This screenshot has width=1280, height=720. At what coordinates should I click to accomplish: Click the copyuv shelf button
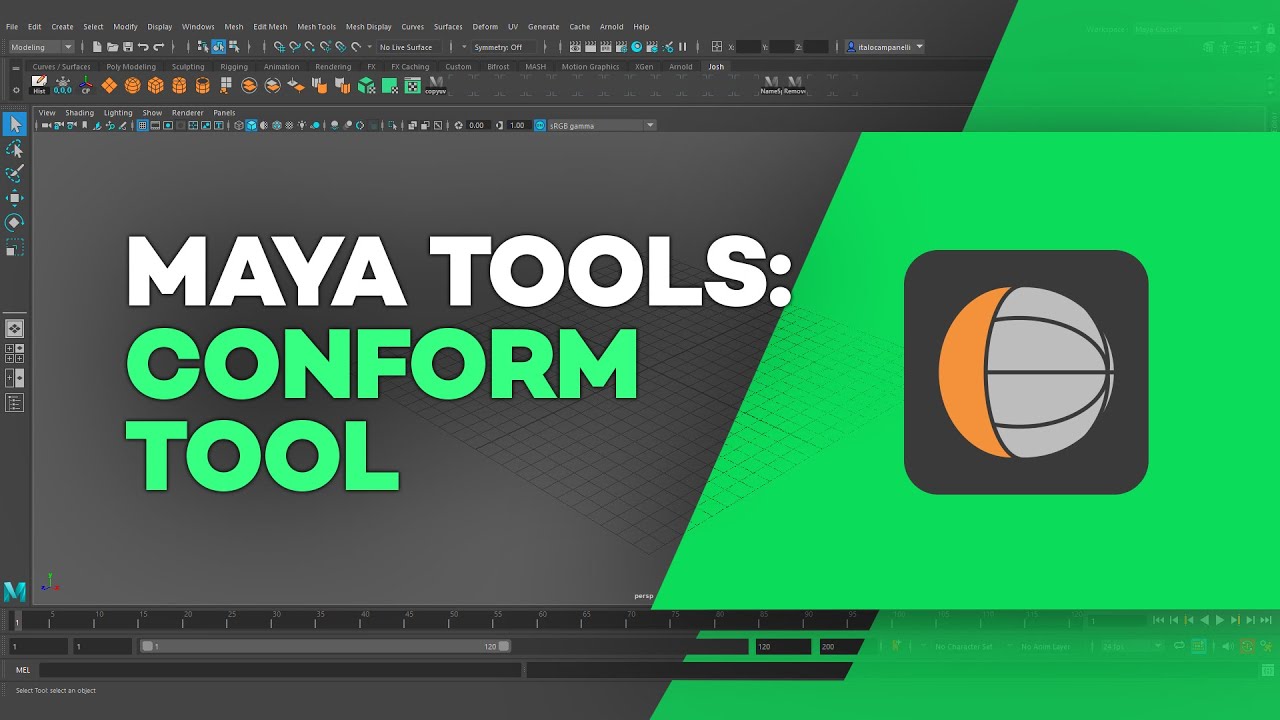click(436, 85)
